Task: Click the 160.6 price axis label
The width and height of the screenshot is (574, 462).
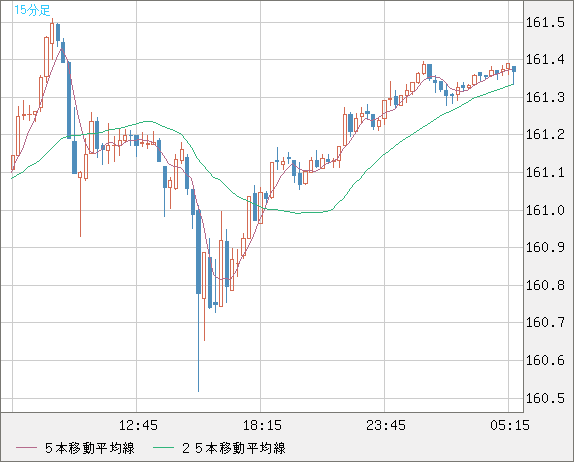Action: (545, 361)
